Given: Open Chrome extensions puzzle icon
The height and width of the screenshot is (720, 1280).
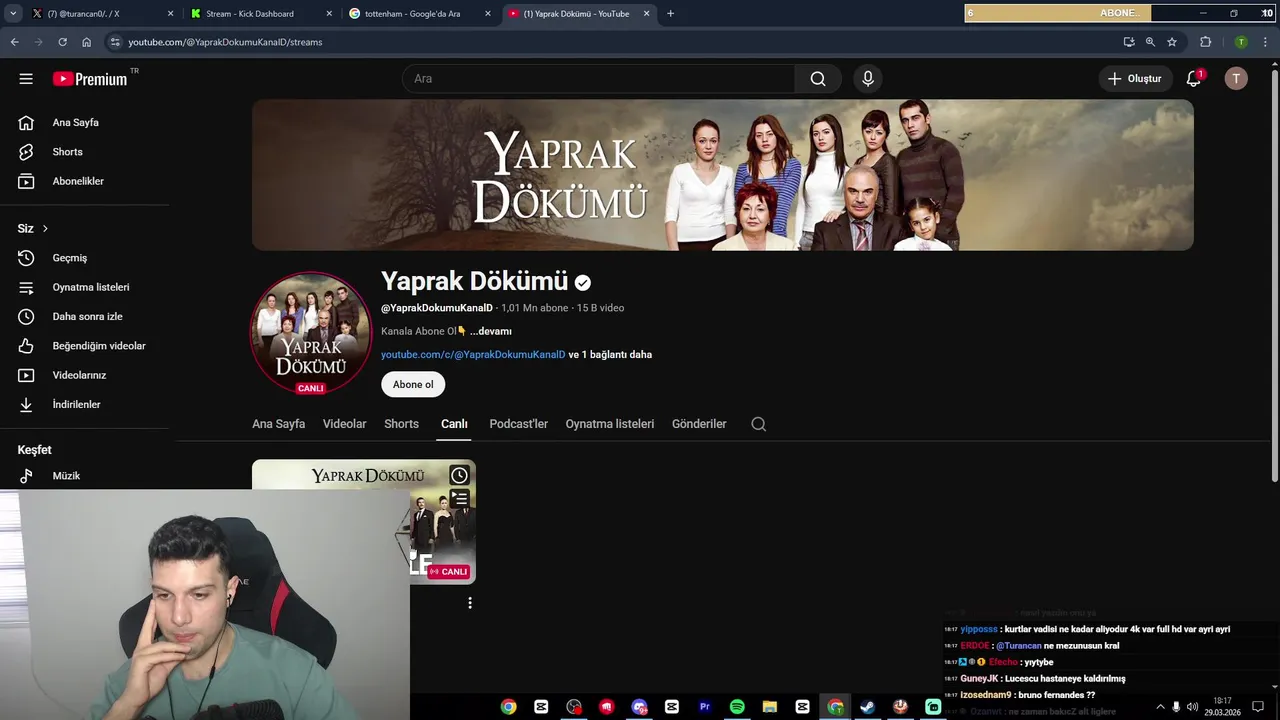Looking at the screenshot, I should click(1206, 42).
